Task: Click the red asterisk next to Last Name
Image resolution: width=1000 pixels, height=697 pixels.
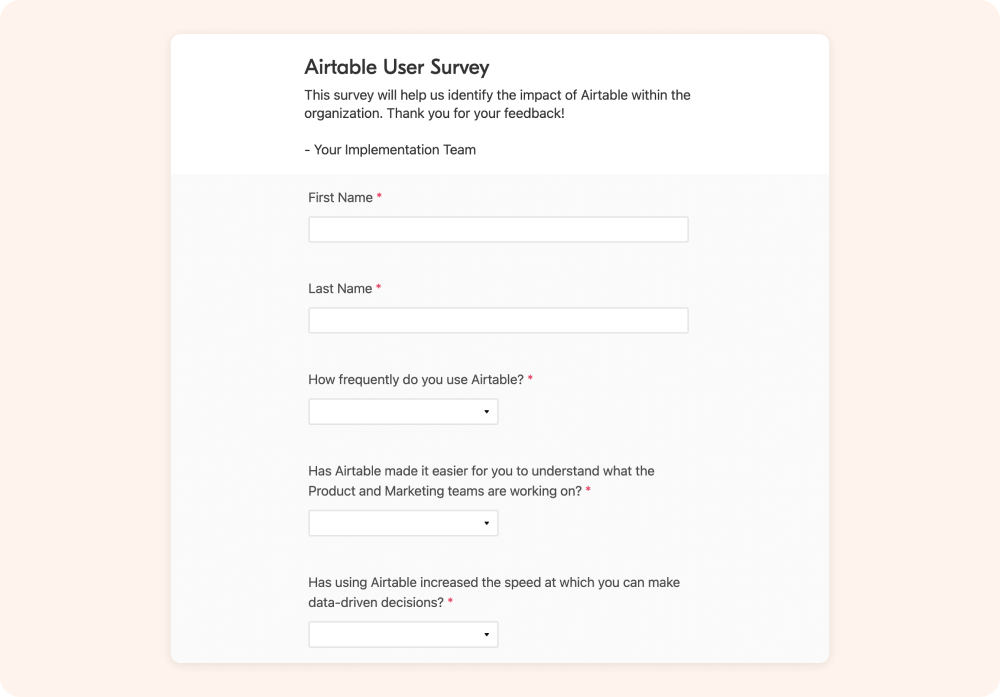Action: (378, 288)
